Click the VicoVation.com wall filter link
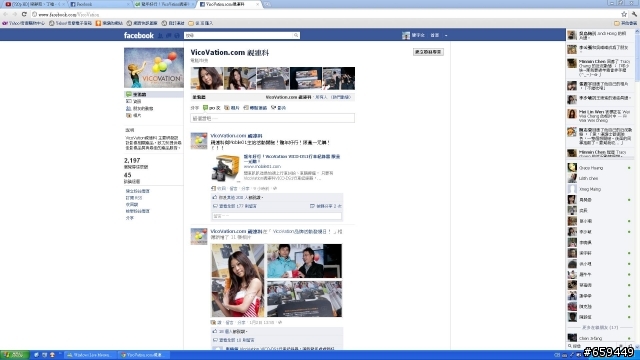The width and height of the screenshot is (640, 360). tap(288, 97)
